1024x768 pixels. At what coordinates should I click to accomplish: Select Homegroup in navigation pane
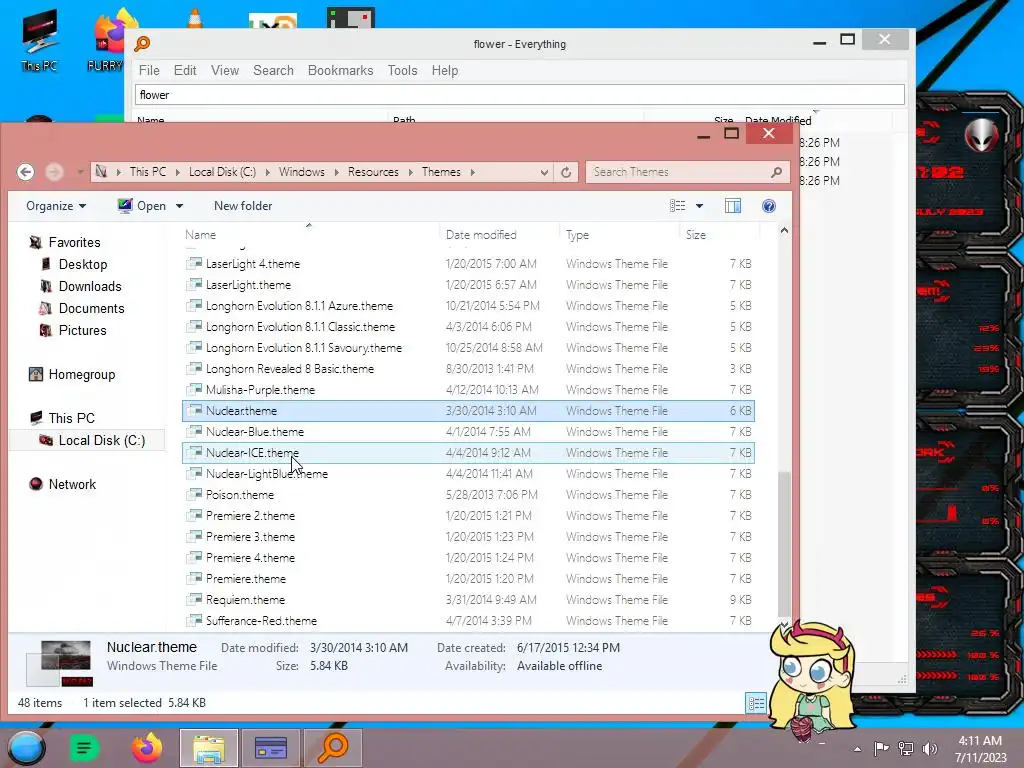point(82,375)
